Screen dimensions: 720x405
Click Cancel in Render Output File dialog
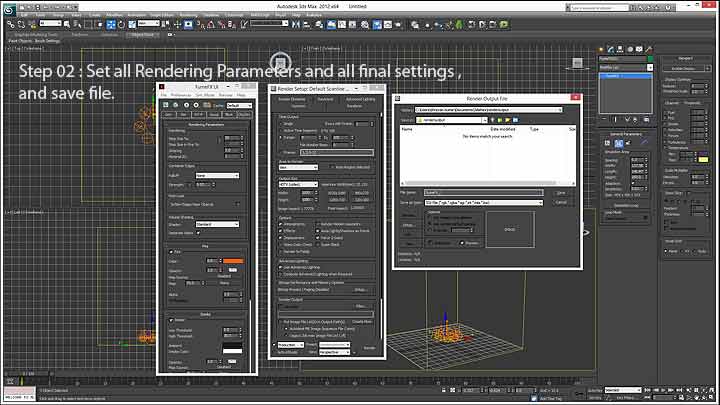561,202
